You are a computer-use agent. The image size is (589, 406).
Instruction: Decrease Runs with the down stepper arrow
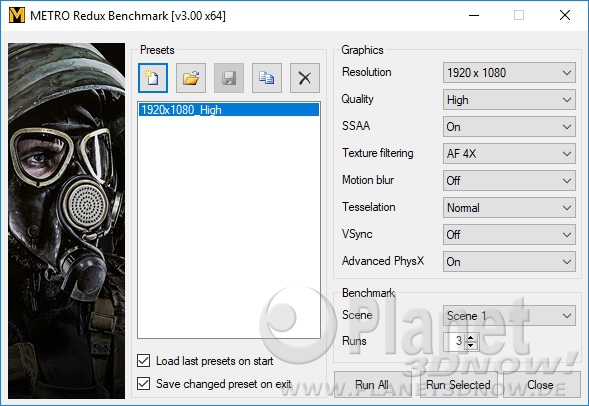tap(471, 345)
